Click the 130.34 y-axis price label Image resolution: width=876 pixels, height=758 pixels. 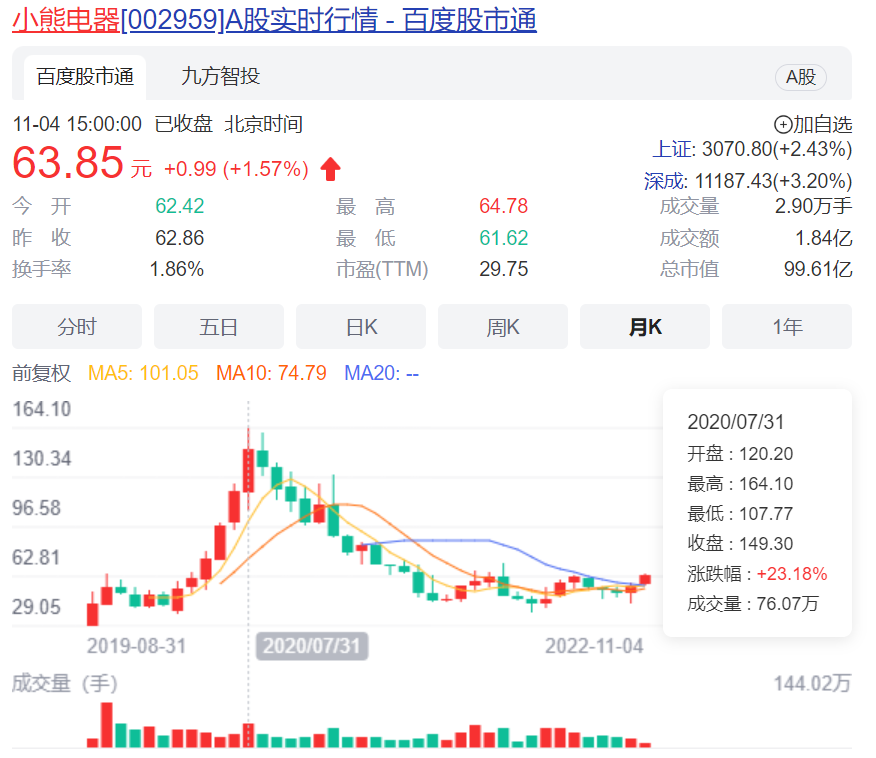[42, 459]
